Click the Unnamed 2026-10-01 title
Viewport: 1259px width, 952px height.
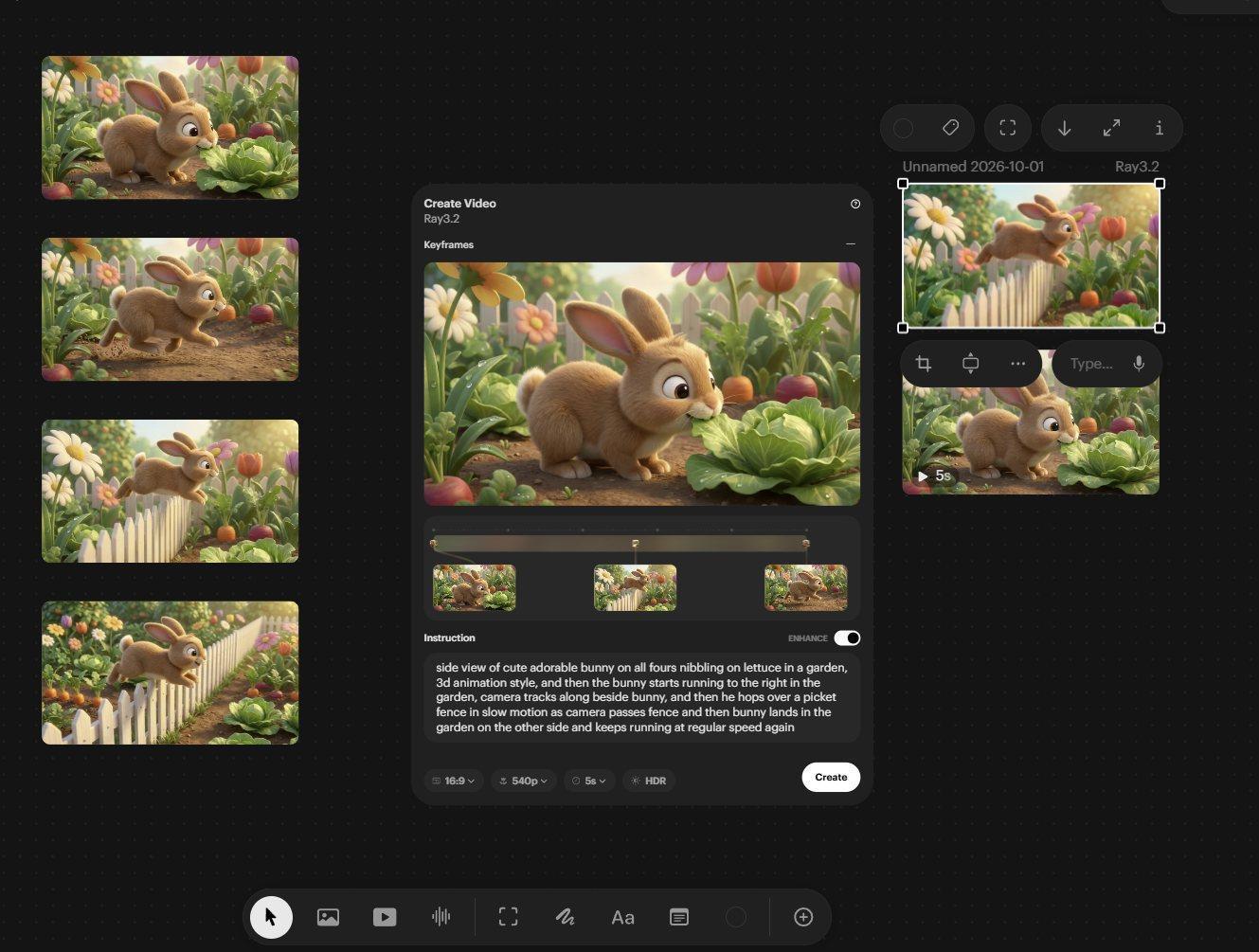tap(973, 167)
